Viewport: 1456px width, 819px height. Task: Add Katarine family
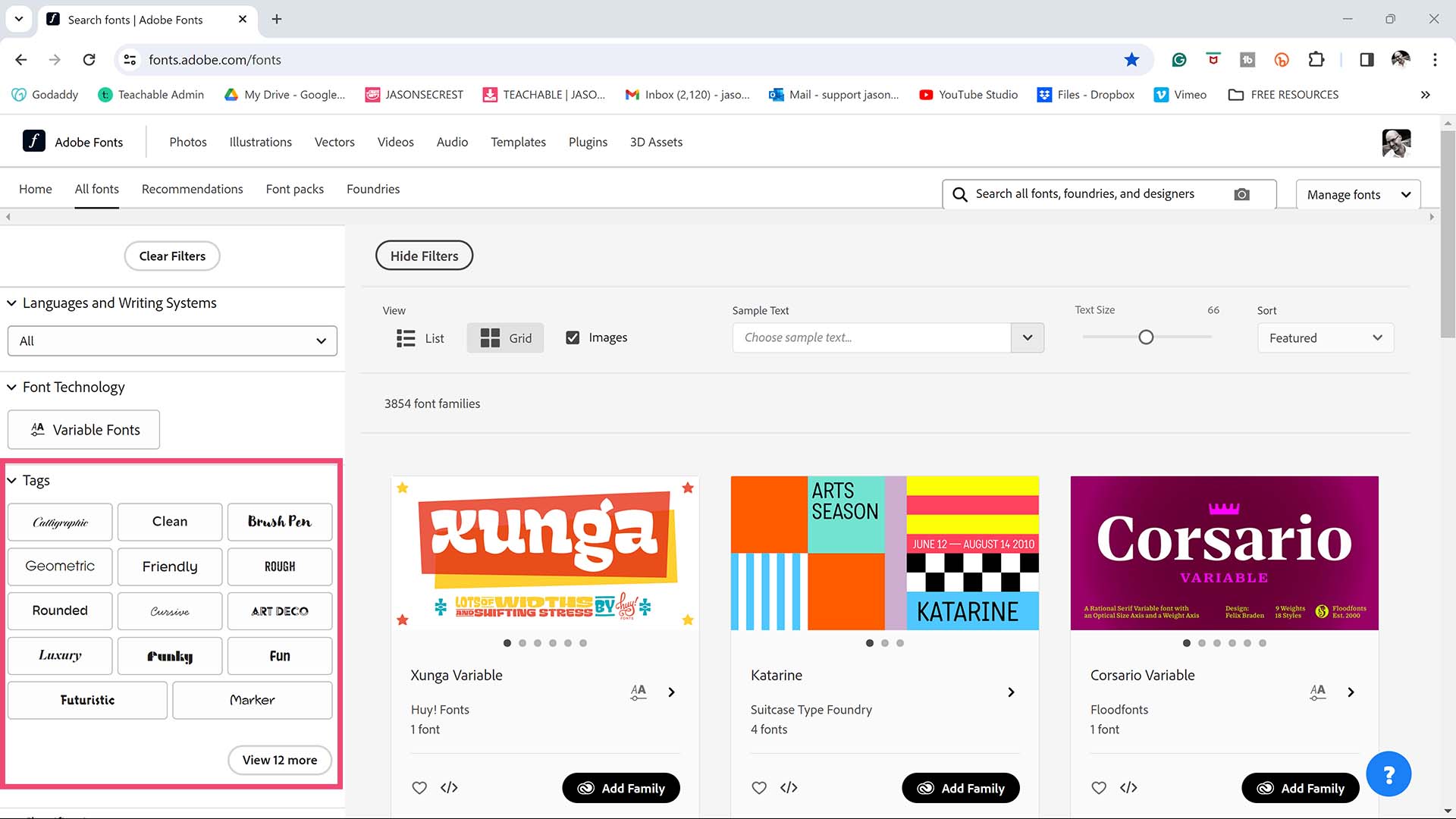[x=961, y=789]
